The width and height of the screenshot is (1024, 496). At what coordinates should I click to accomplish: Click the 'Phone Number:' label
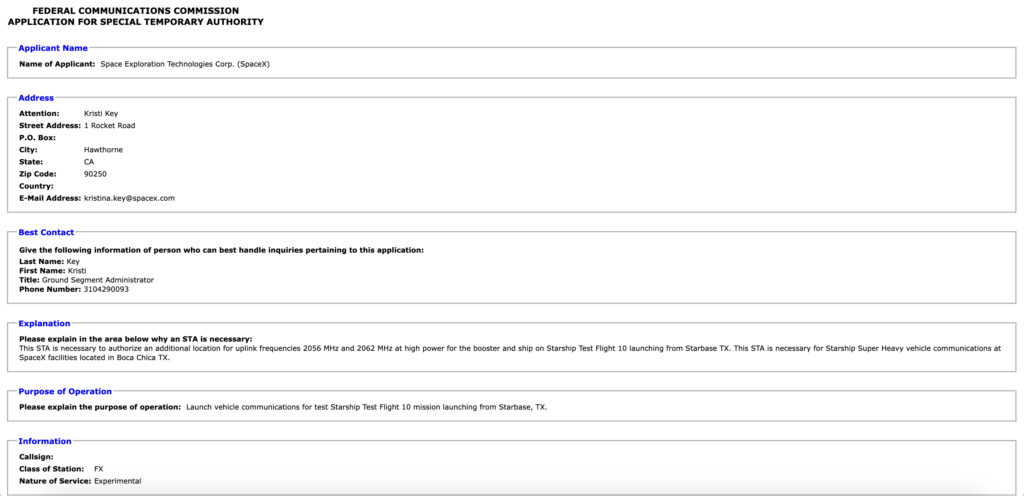[50, 289]
